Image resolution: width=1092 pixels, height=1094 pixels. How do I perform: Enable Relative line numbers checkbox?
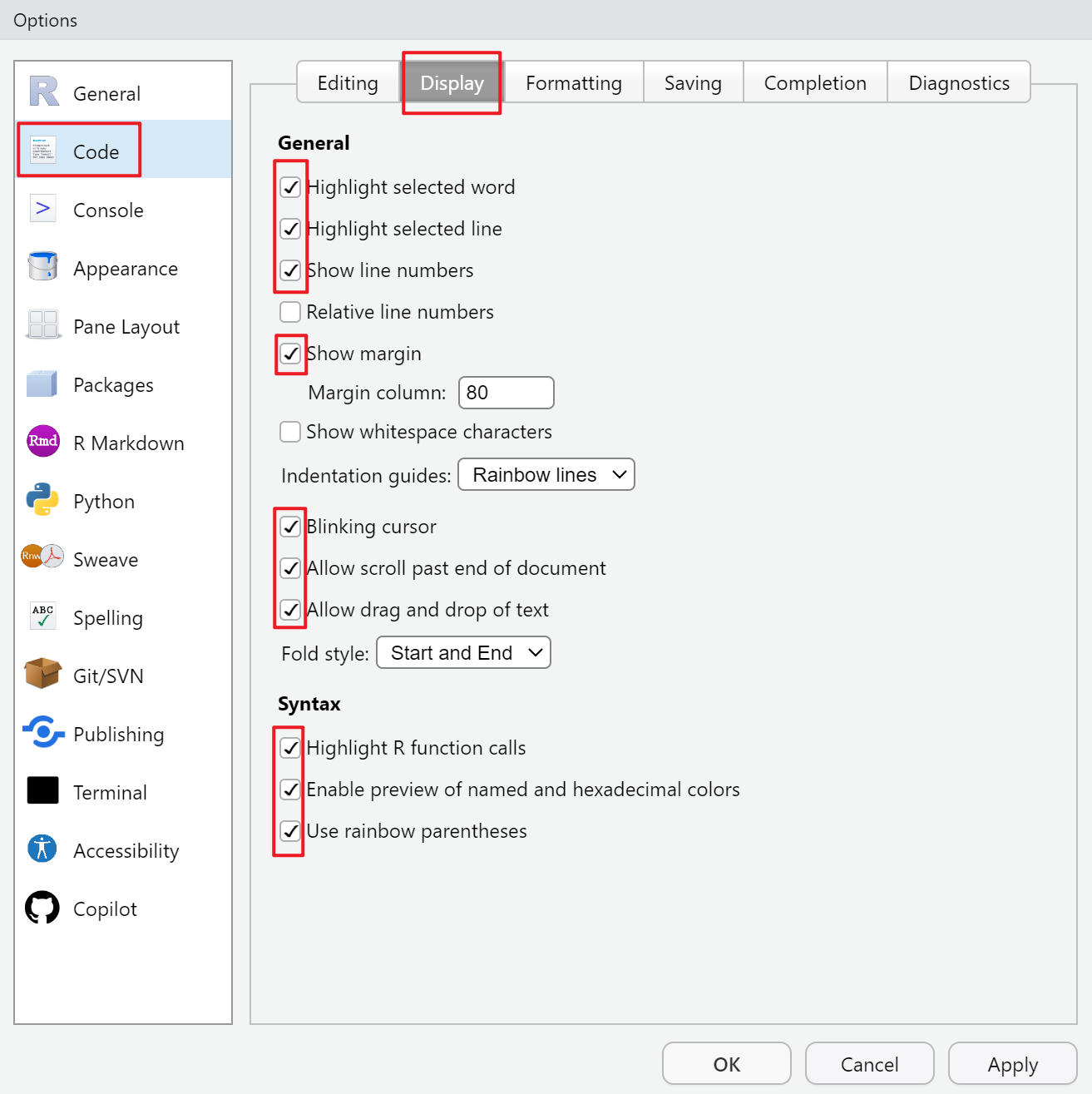click(290, 312)
